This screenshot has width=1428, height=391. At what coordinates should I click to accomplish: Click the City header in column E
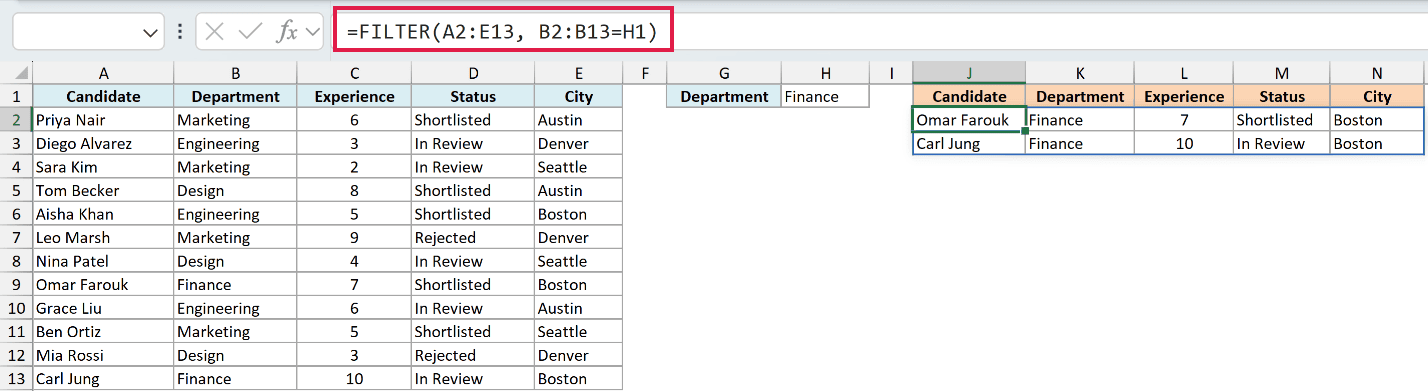click(x=578, y=96)
